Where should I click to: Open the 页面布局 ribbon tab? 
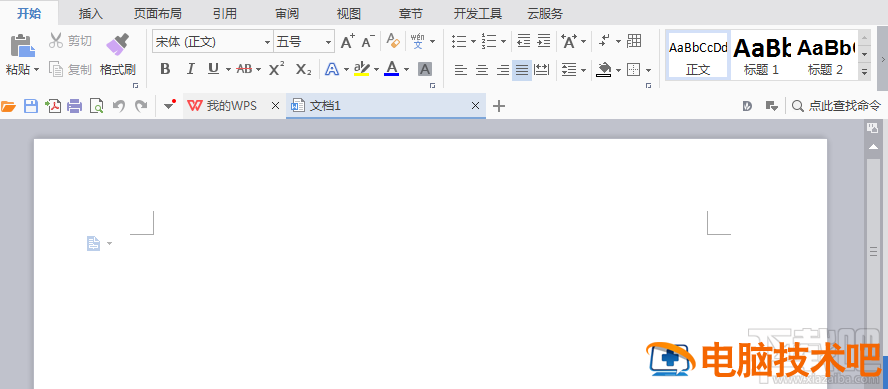[157, 13]
